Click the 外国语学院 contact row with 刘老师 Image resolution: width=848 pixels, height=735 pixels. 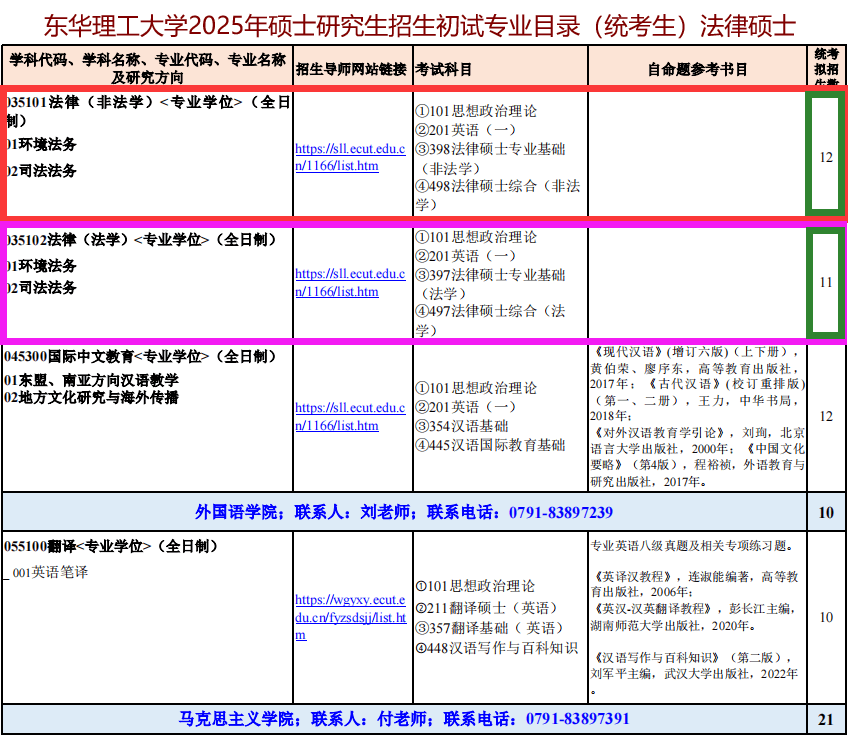(x=404, y=512)
